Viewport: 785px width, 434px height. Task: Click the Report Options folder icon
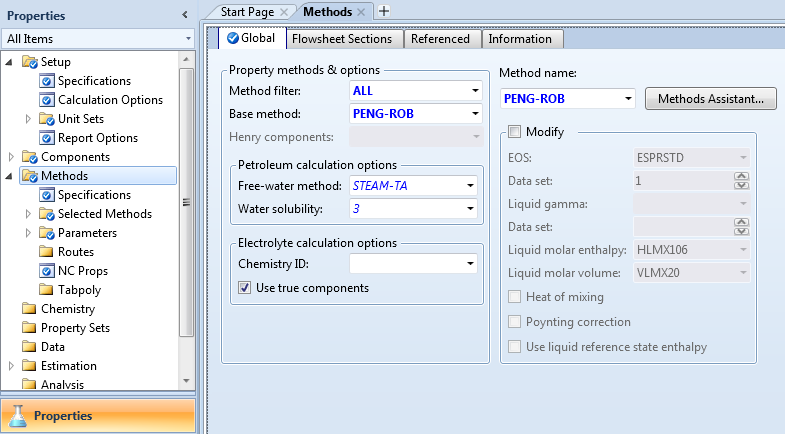point(46,138)
